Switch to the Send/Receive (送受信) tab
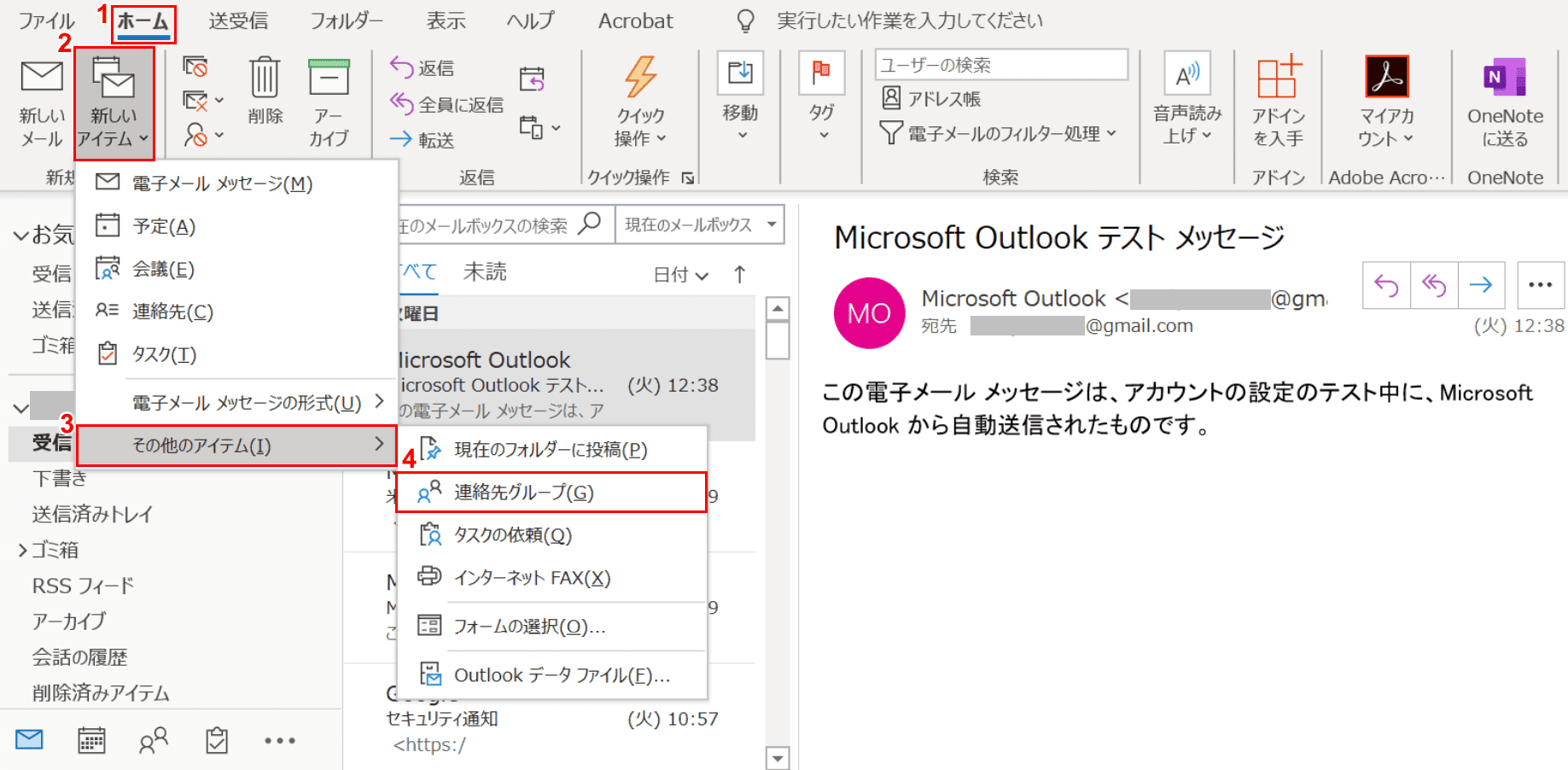 coord(238,20)
